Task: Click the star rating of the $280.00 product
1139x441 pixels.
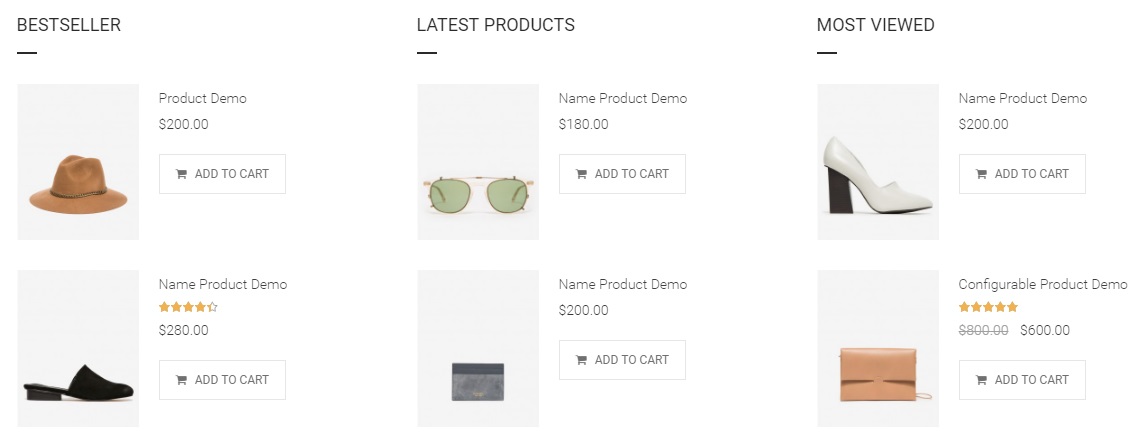Action: [x=188, y=307]
